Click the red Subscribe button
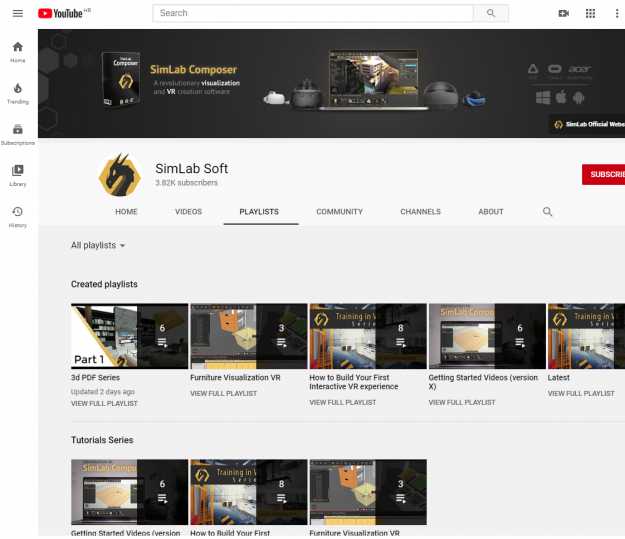Viewport: 625px width, 539px height. 604,174
